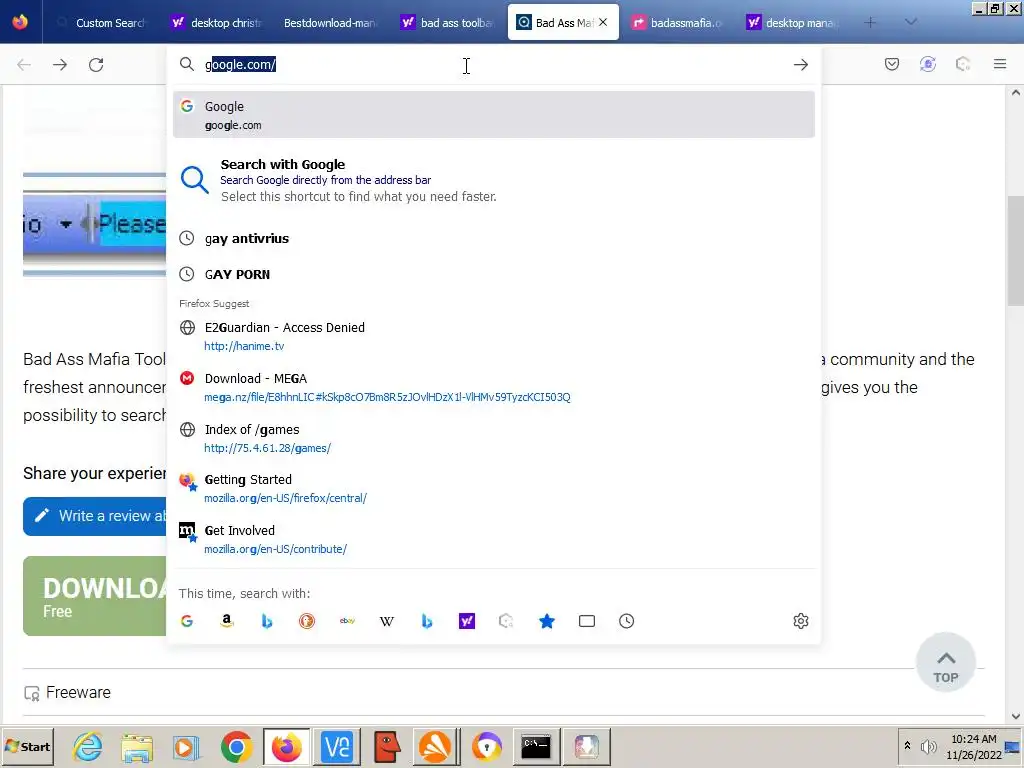Select the E2Guardian Access Denied suggestion
The width and height of the screenshot is (1024, 768).
click(x=494, y=336)
